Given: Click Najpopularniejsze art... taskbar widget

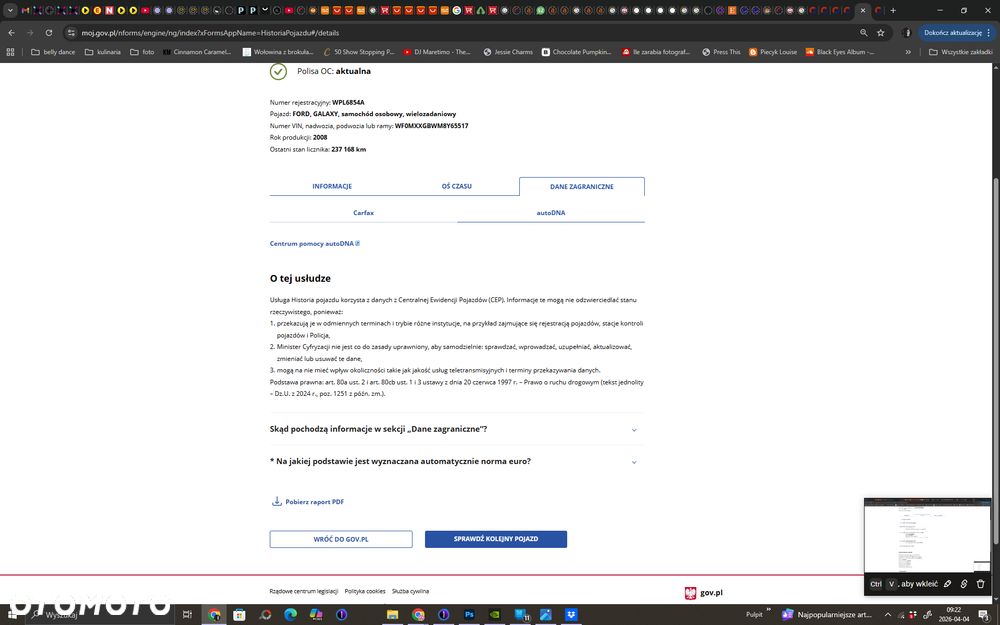Looking at the screenshot, I should click(x=827, y=614).
